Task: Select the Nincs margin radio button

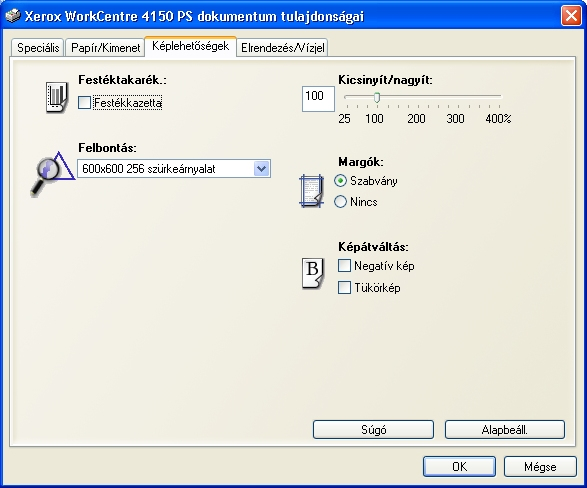Action: point(340,202)
